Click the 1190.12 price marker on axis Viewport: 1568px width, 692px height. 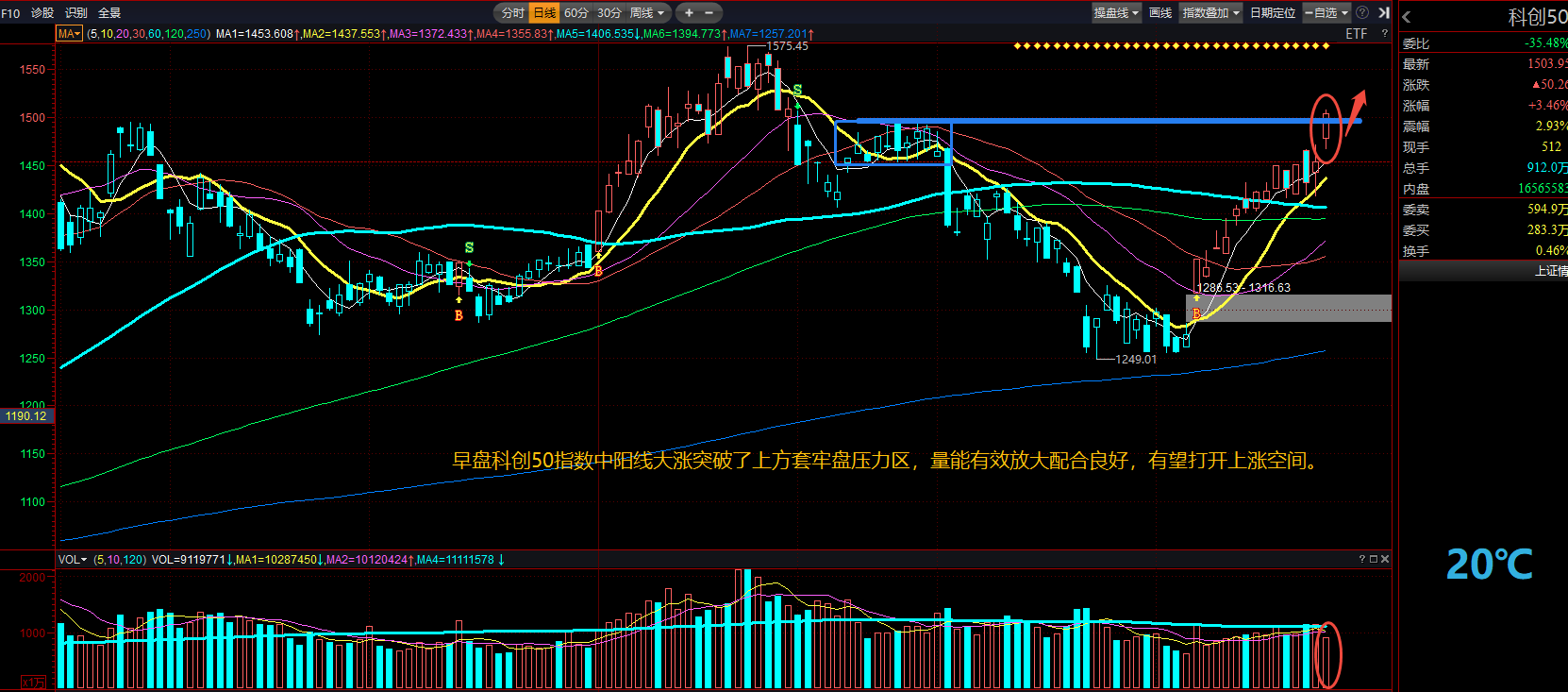(x=25, y=416)
